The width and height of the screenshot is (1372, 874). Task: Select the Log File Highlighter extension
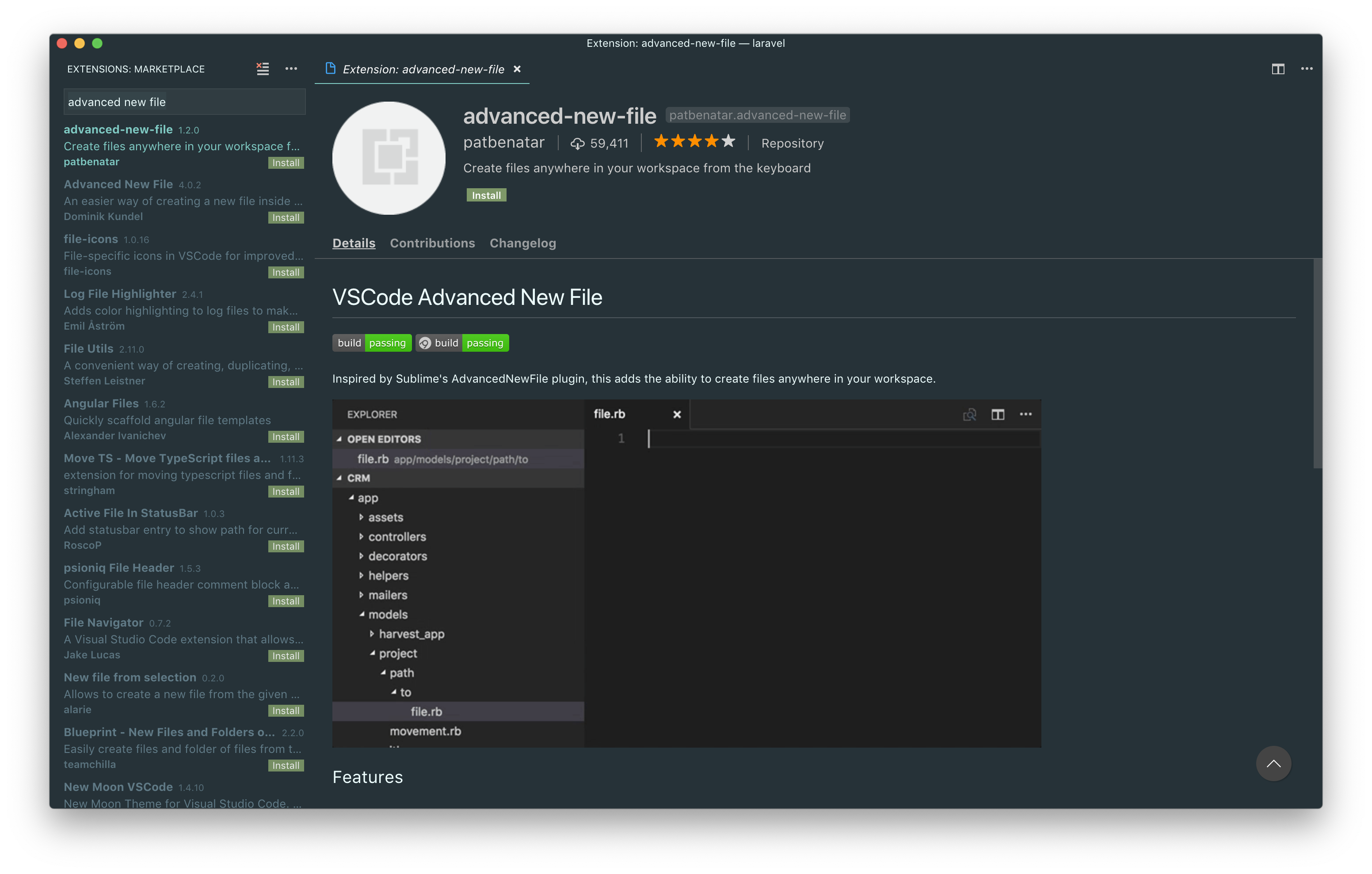click(x=120, y=294)
